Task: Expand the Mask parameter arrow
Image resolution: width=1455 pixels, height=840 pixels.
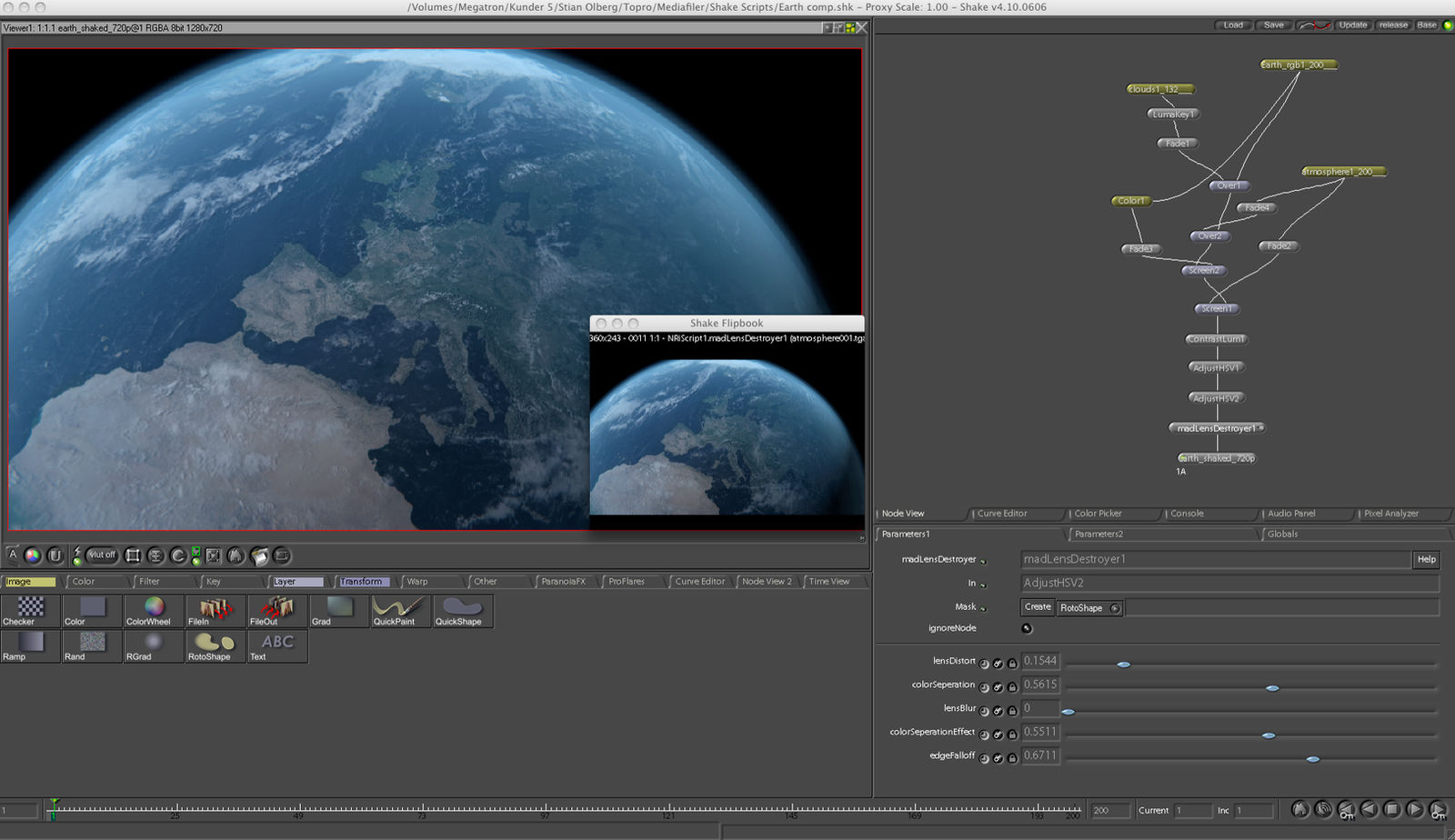Action: point(983,608)
